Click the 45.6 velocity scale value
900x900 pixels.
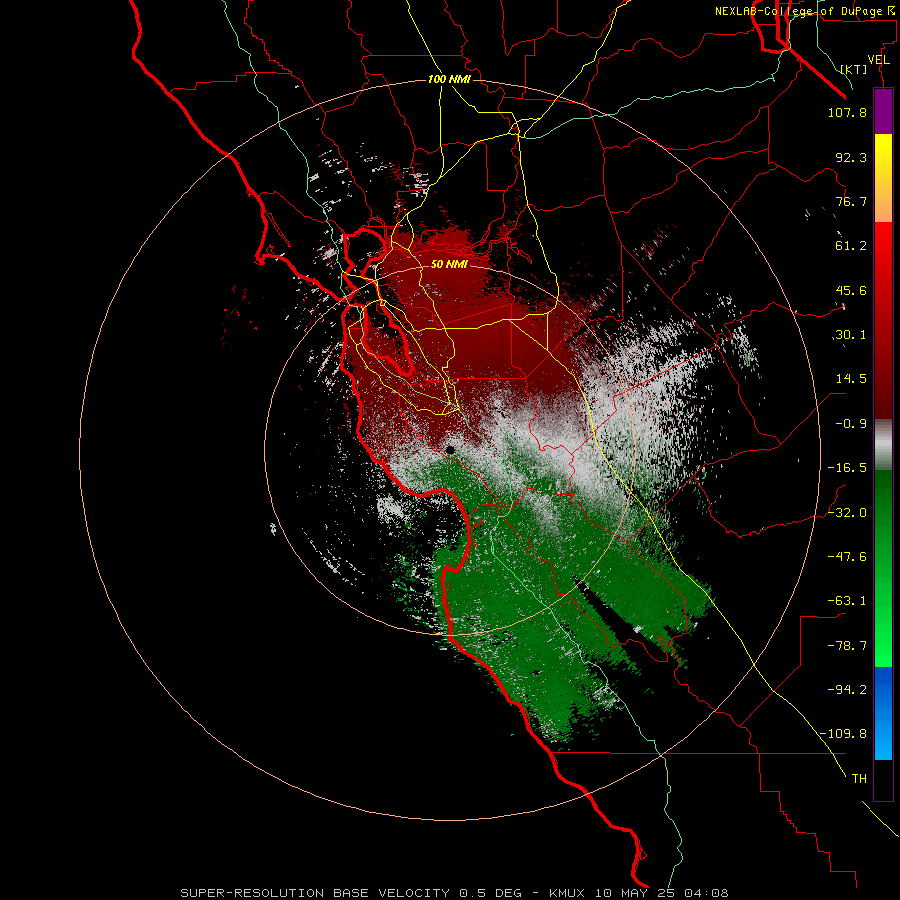pyautogui.click(x=851, y=290)
